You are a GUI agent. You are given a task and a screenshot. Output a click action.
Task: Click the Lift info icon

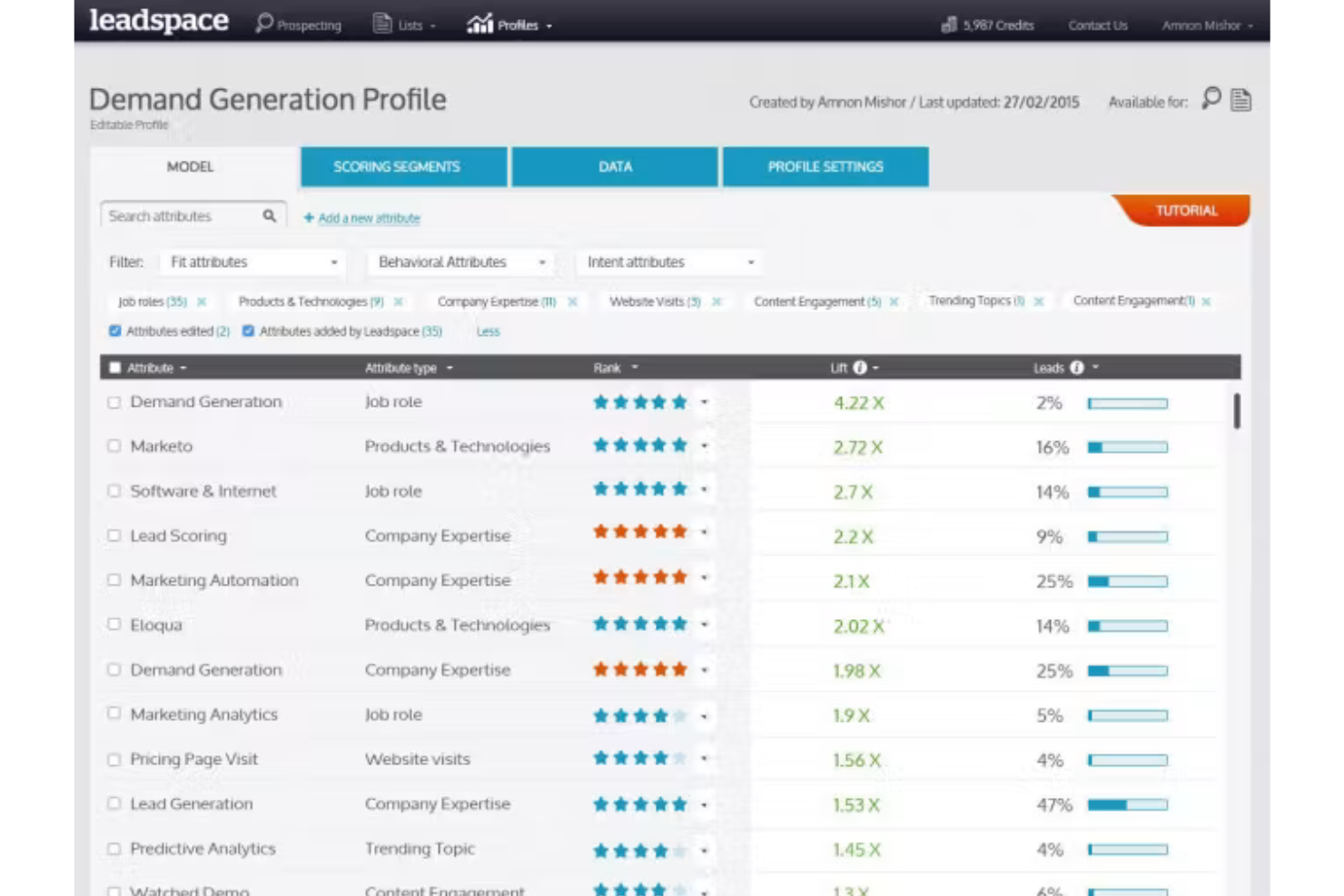click(x=859, y=368)
